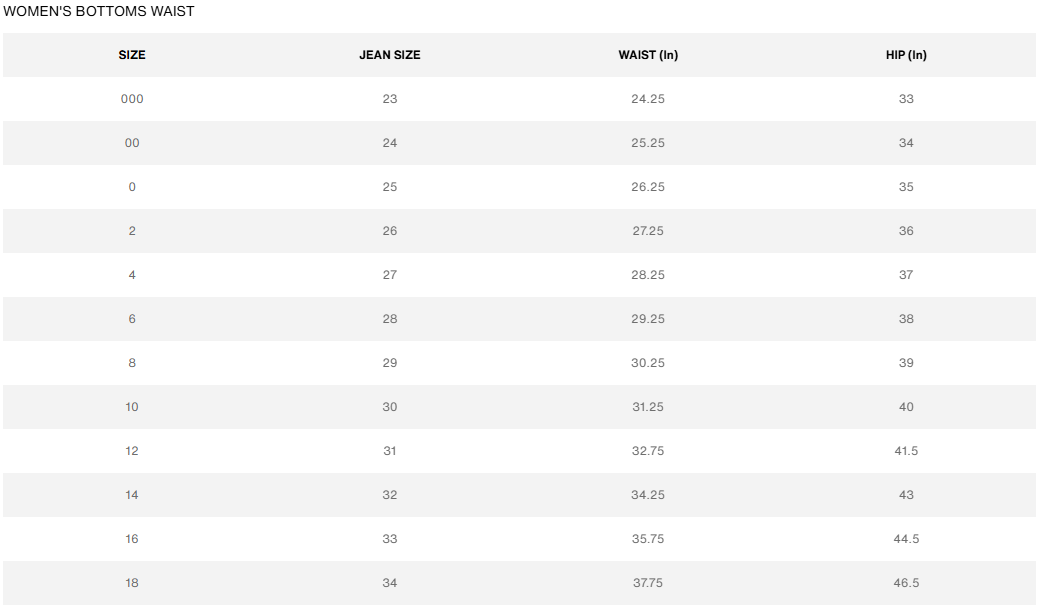Select the 41.5 hip measurement

point(906,451)
